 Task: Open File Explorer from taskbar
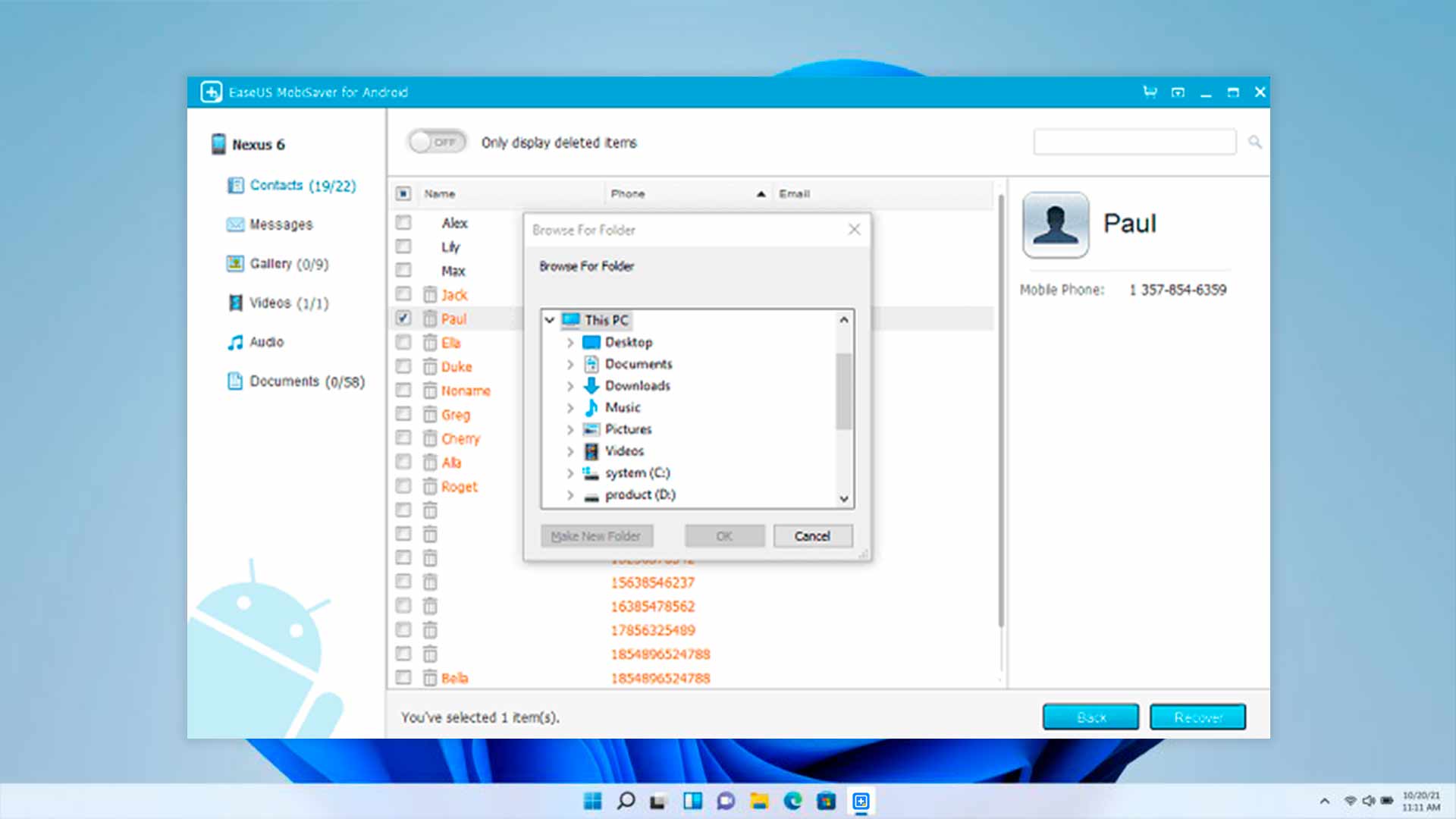pyautogui.click(x=759, y=801)
